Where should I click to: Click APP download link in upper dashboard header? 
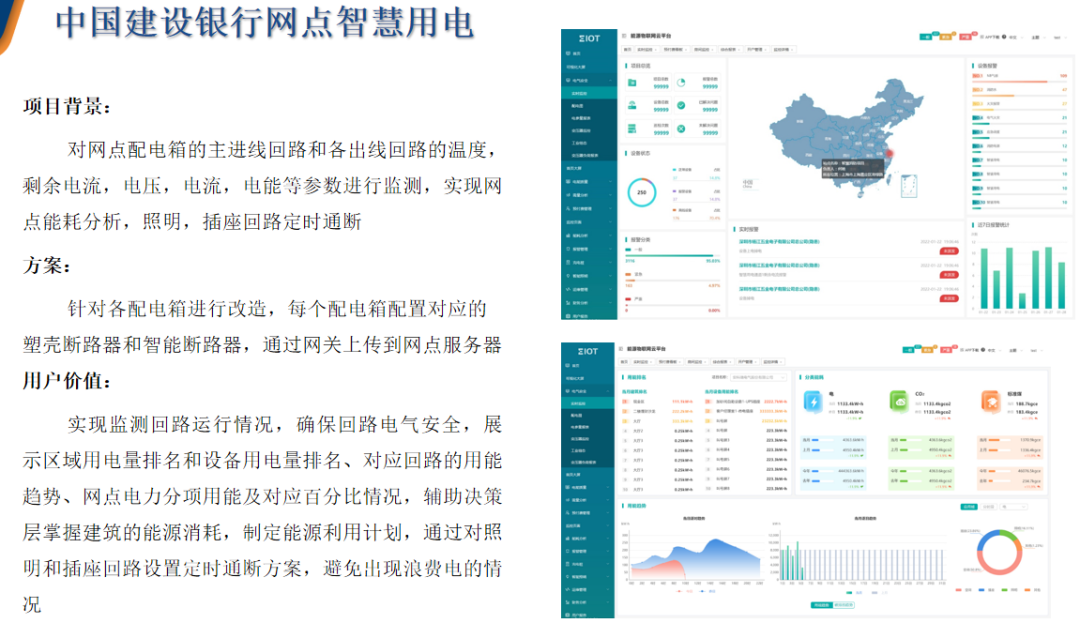pos(990,37)
